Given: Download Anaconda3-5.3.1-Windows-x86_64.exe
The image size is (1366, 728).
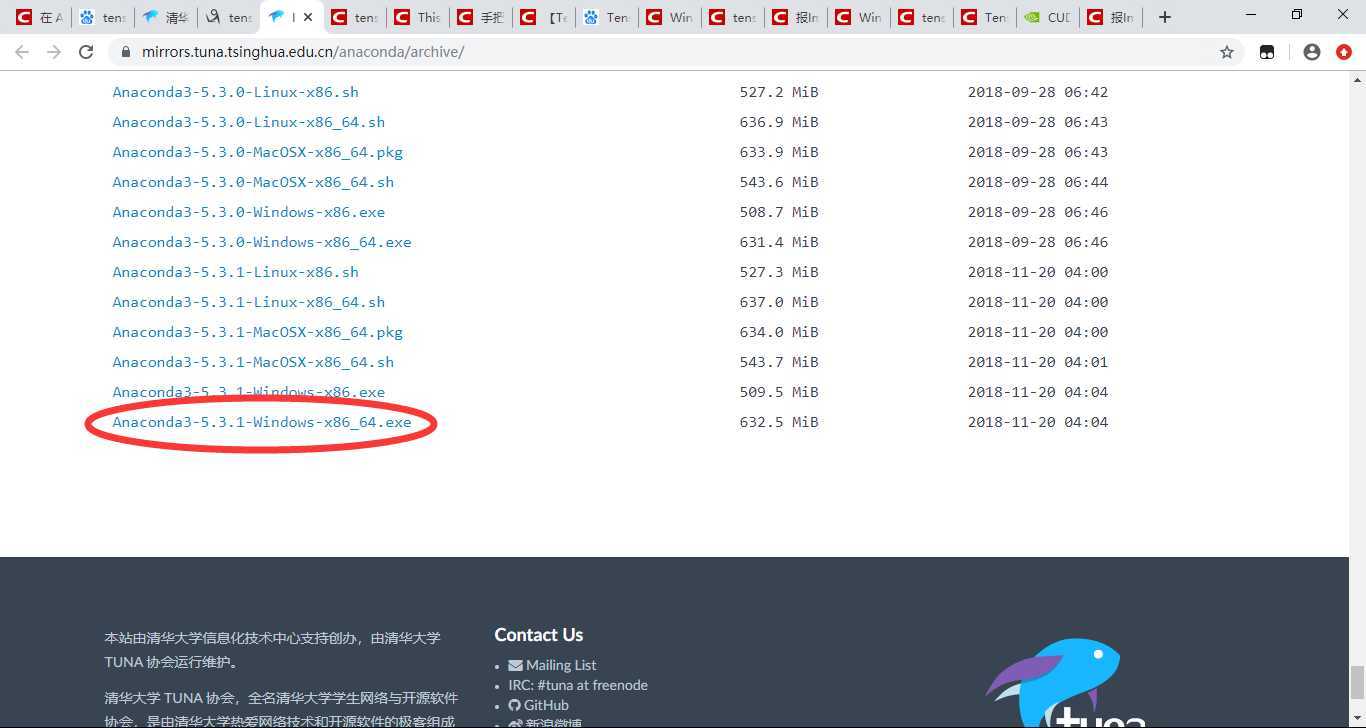Looking at the screenshot, I should (262, 422).
